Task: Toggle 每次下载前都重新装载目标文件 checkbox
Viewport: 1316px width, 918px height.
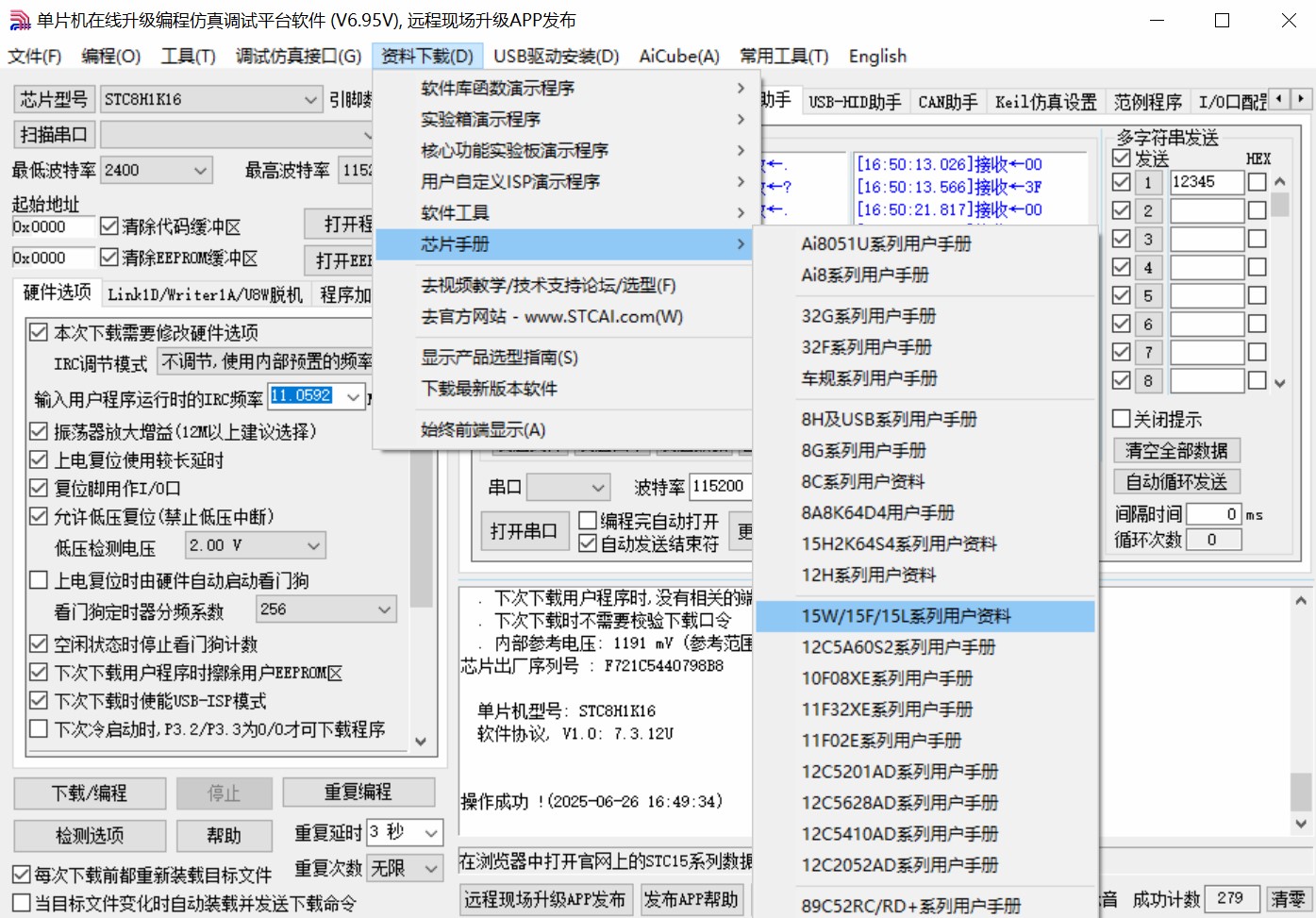Action: pos(22,875)
